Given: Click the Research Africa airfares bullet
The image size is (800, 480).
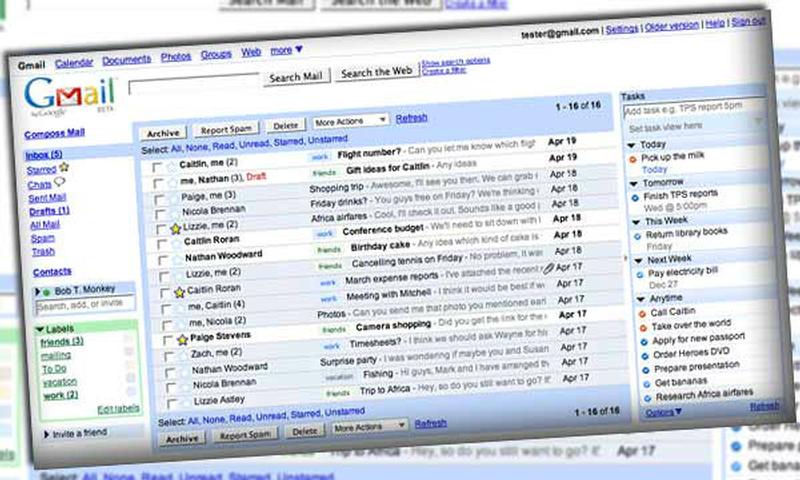Looking at the screenshot, I should pos(648,398).
